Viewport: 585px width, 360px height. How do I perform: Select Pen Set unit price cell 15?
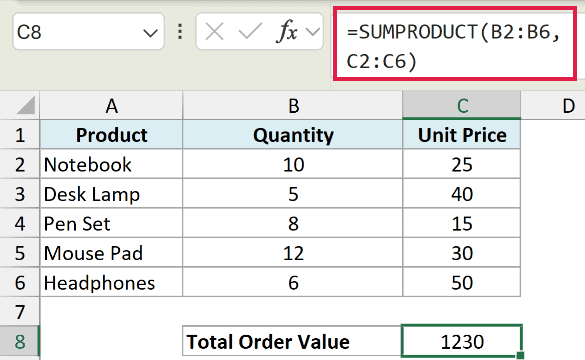coord(462,223)
